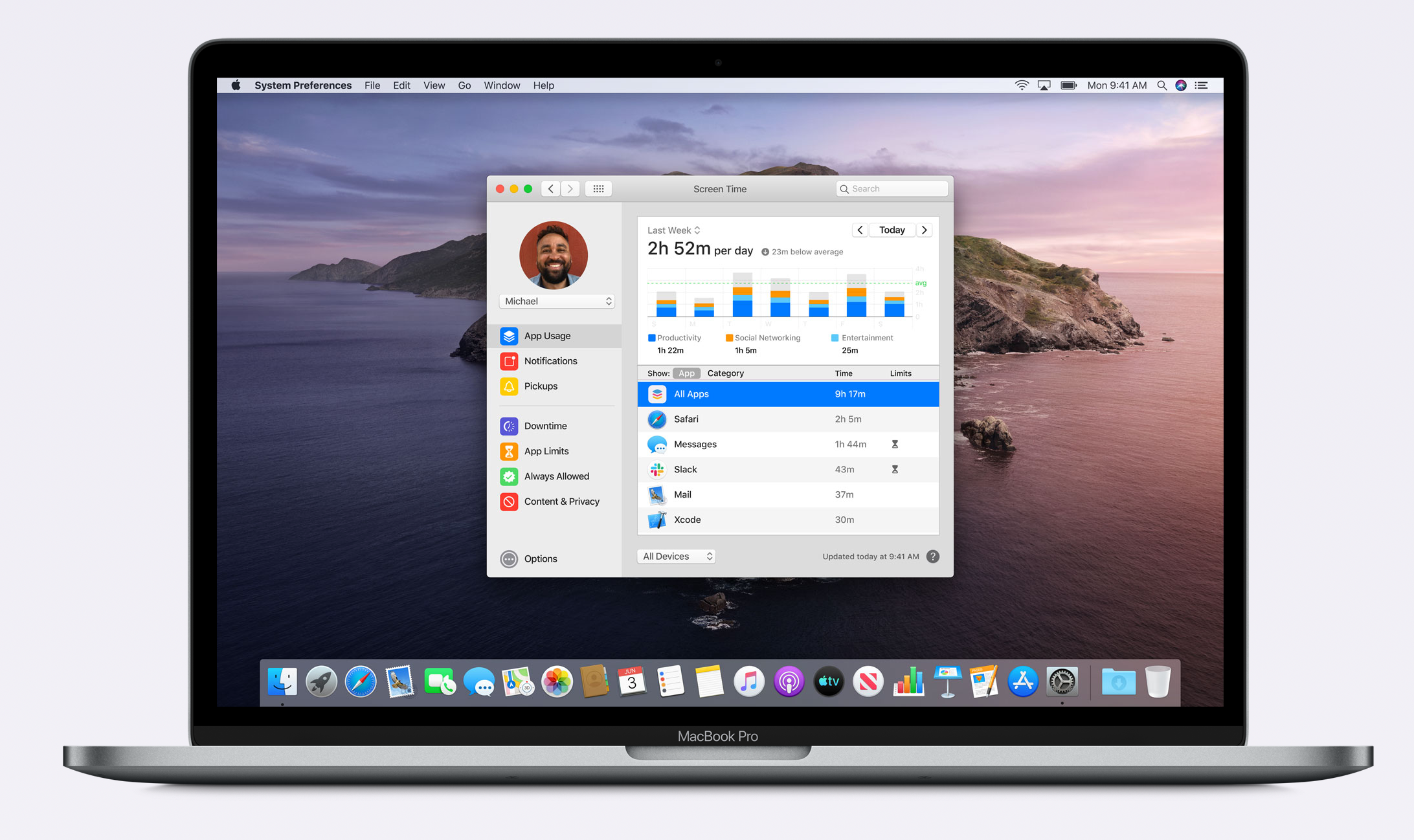Open Photos from the Dock
Viewport: 1414px width, 840px height.
(557, 681)
